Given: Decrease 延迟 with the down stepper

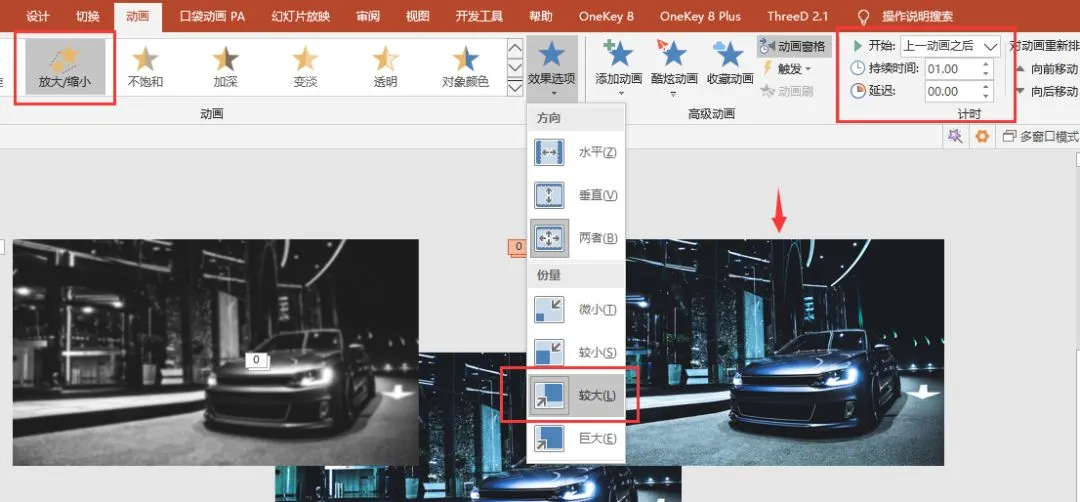Looking at the screenshot, I should click(986, 96).
